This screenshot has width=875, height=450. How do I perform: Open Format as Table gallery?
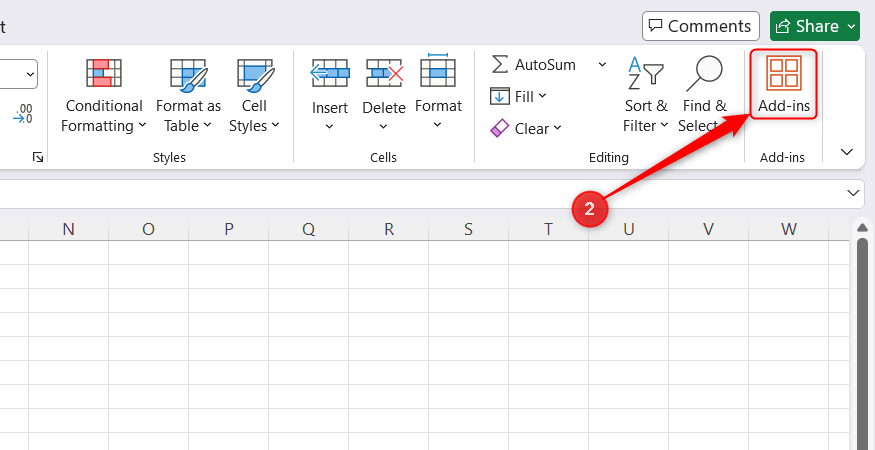[x=188, y=95]
